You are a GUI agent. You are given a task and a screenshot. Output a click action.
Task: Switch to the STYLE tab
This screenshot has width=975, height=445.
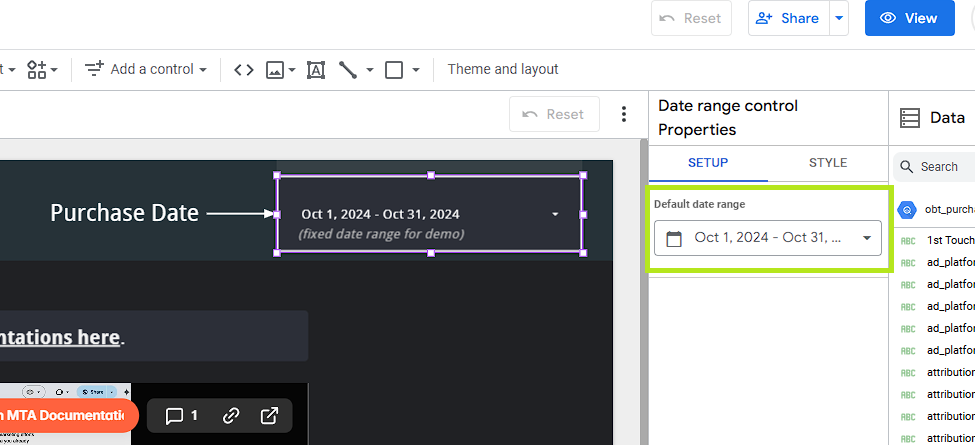click(828, 163)
